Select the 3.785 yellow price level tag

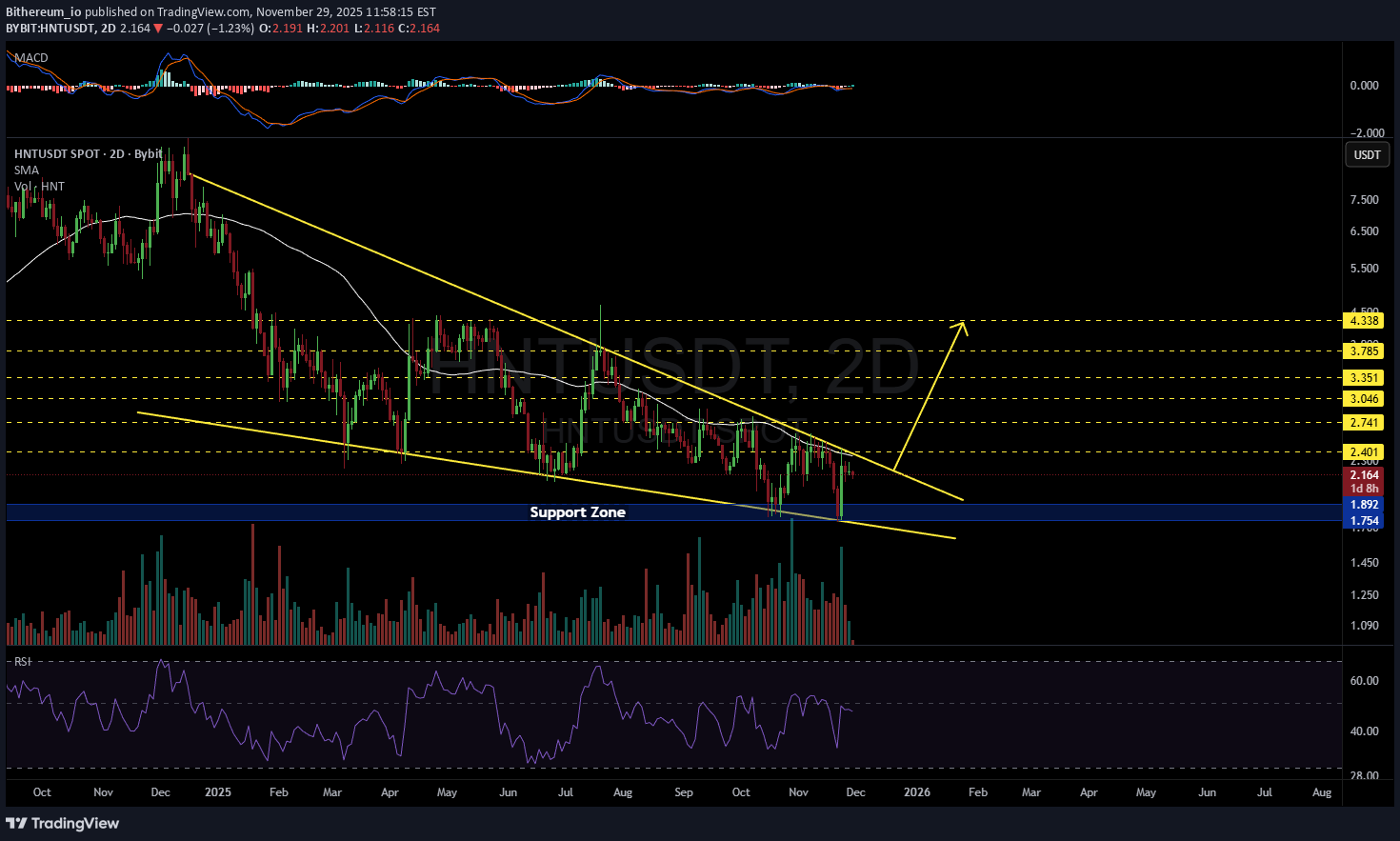pyautogui.click(x=1364, y=351)
